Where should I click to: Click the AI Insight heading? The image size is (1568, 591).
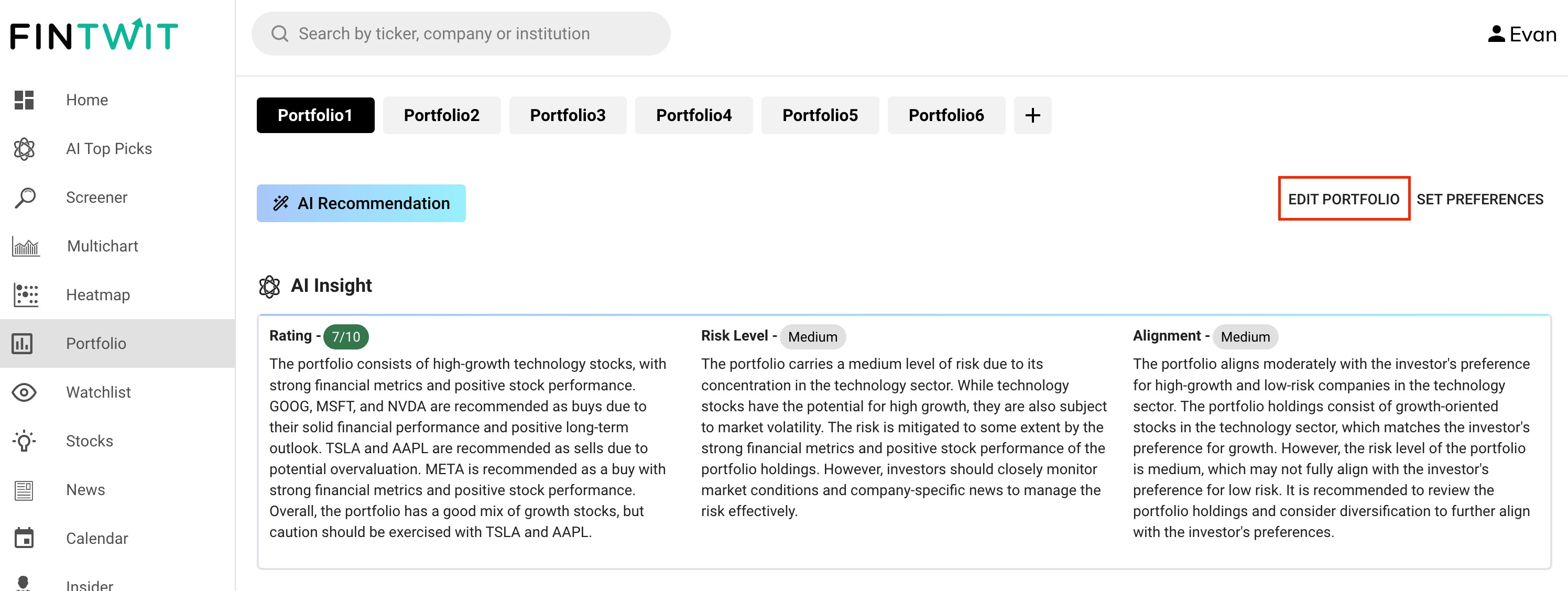click(331, 286)
